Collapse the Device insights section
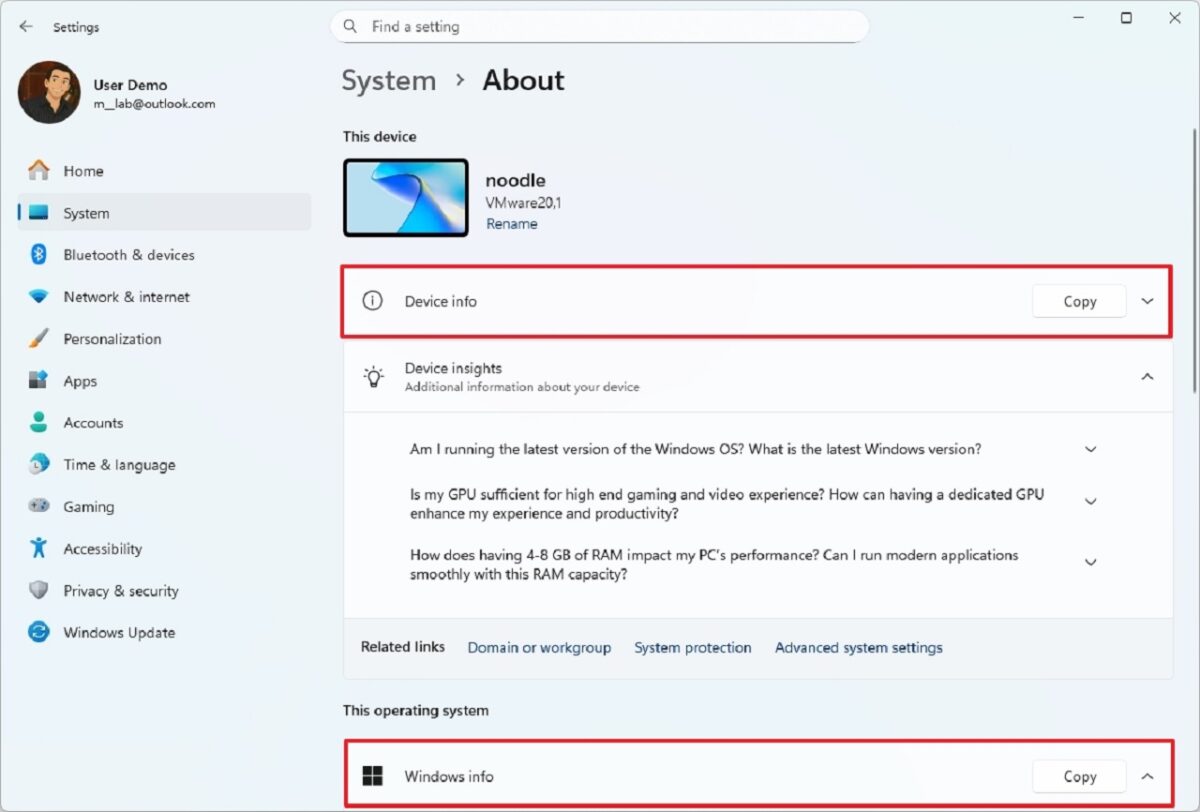Image resolution: width=1200 pixels, height=812 pixels. tap(1147, 377)
